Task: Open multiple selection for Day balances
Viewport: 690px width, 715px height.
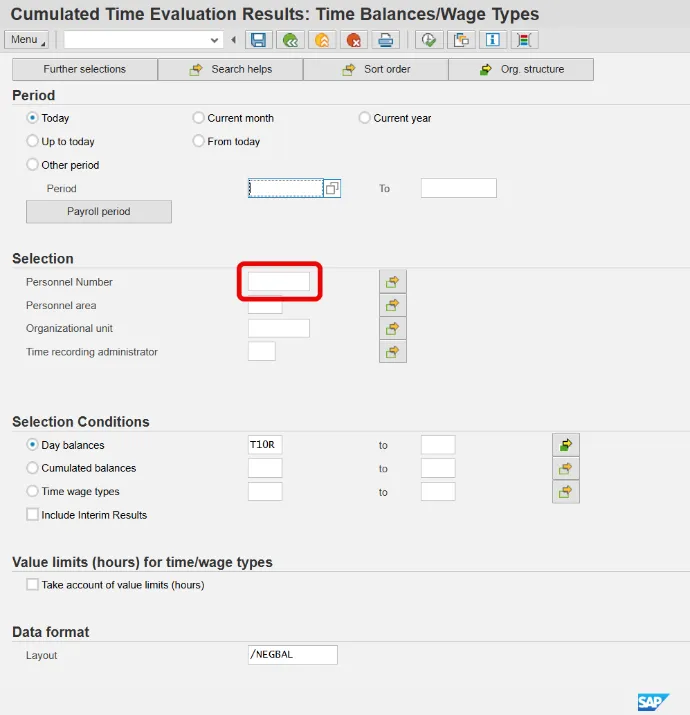Action: point(565,445)
